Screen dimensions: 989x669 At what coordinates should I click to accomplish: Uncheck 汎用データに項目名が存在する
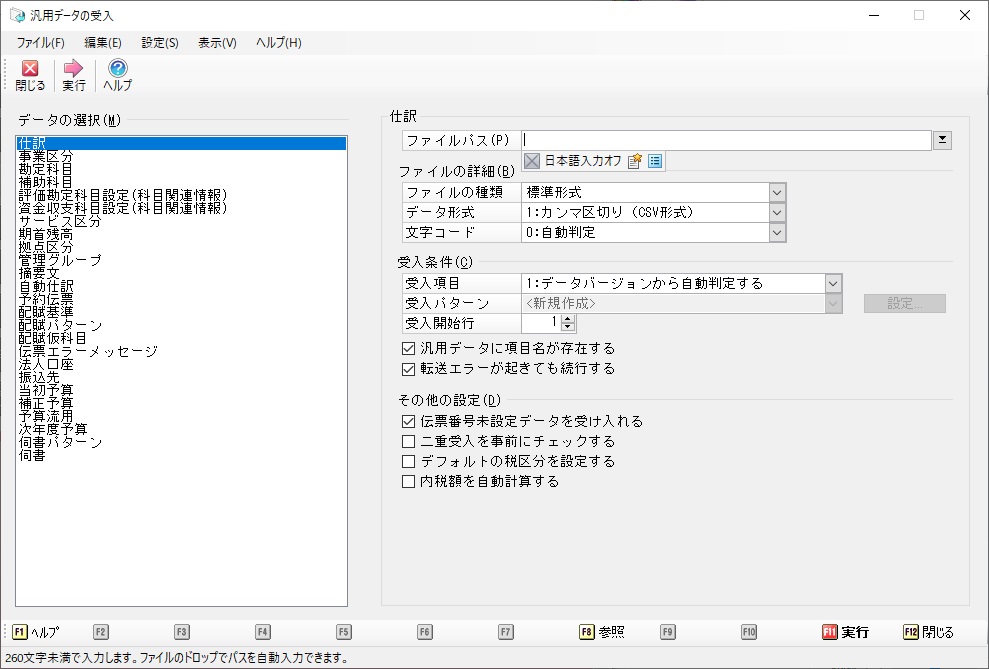(408, 349)
